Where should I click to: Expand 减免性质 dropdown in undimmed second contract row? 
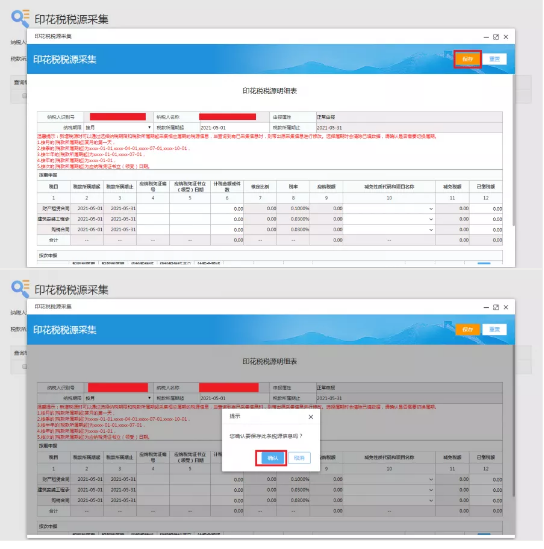tap(431, 219)
